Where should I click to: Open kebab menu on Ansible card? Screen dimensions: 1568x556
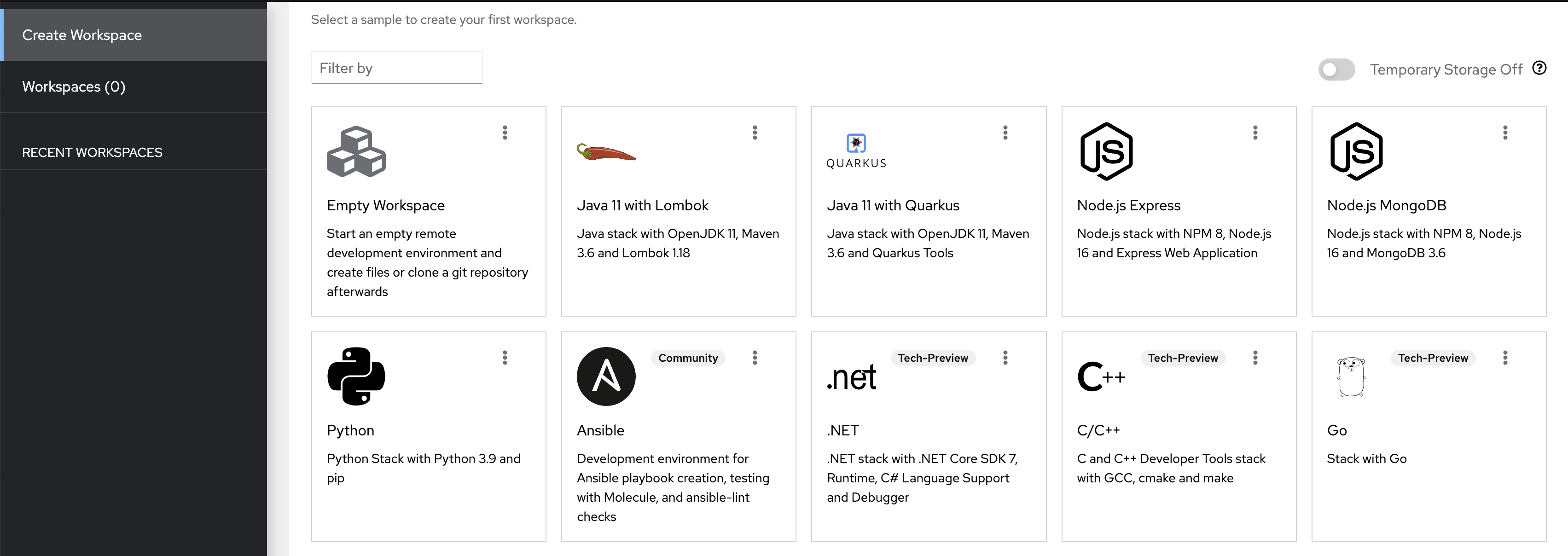click(755, 358)
